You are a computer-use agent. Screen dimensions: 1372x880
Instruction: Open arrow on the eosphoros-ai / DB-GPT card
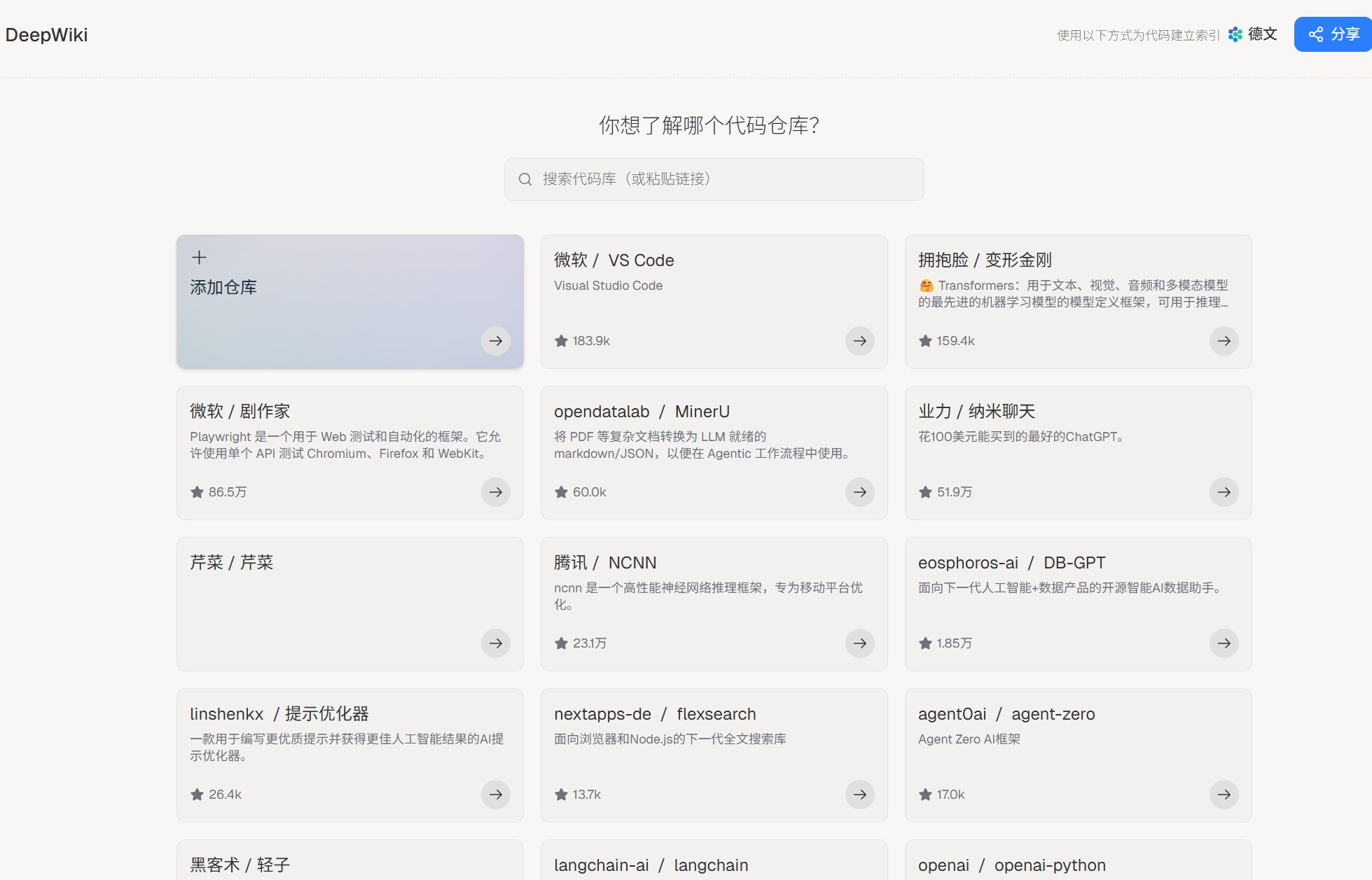coord(1224,643)
